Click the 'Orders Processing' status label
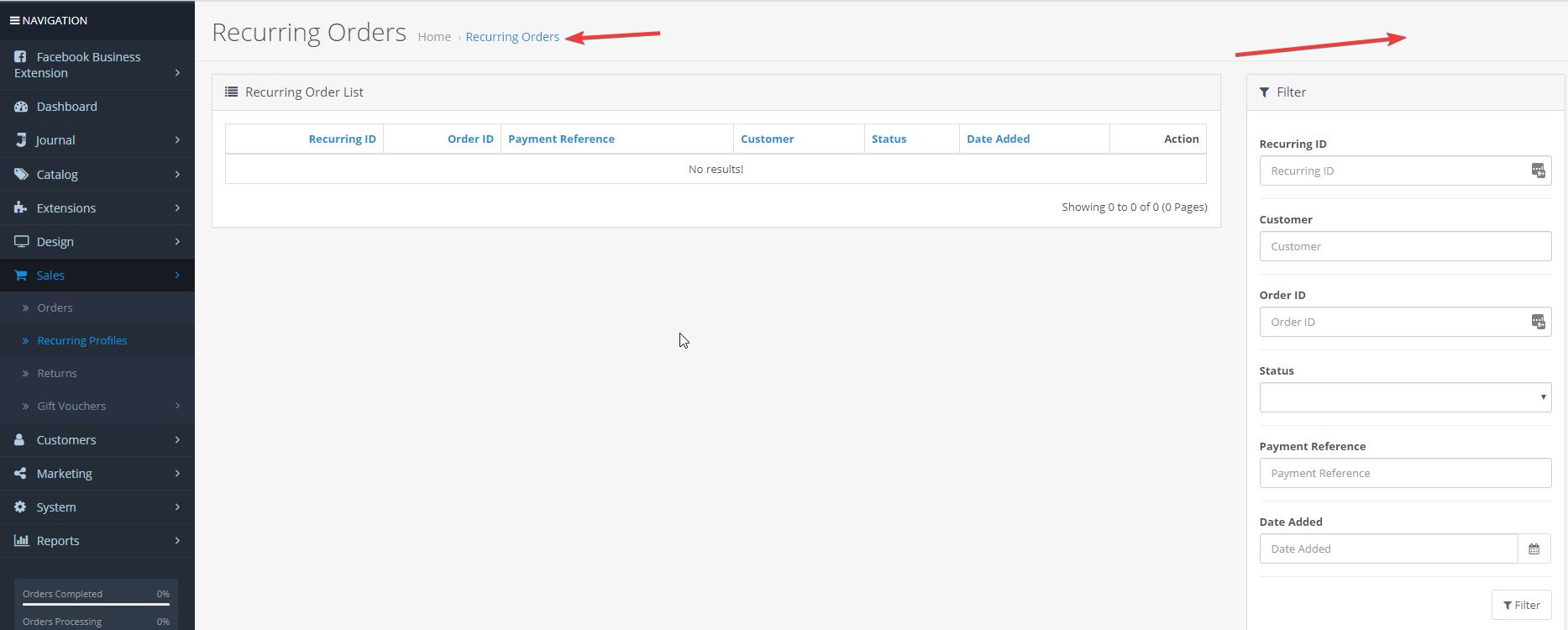Screen dimensions: 1568x630 (x=62, y=622)
